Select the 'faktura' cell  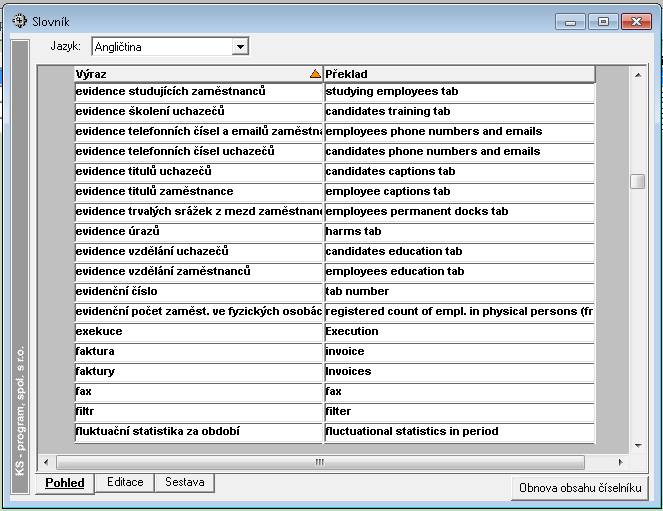pos(198,352)
